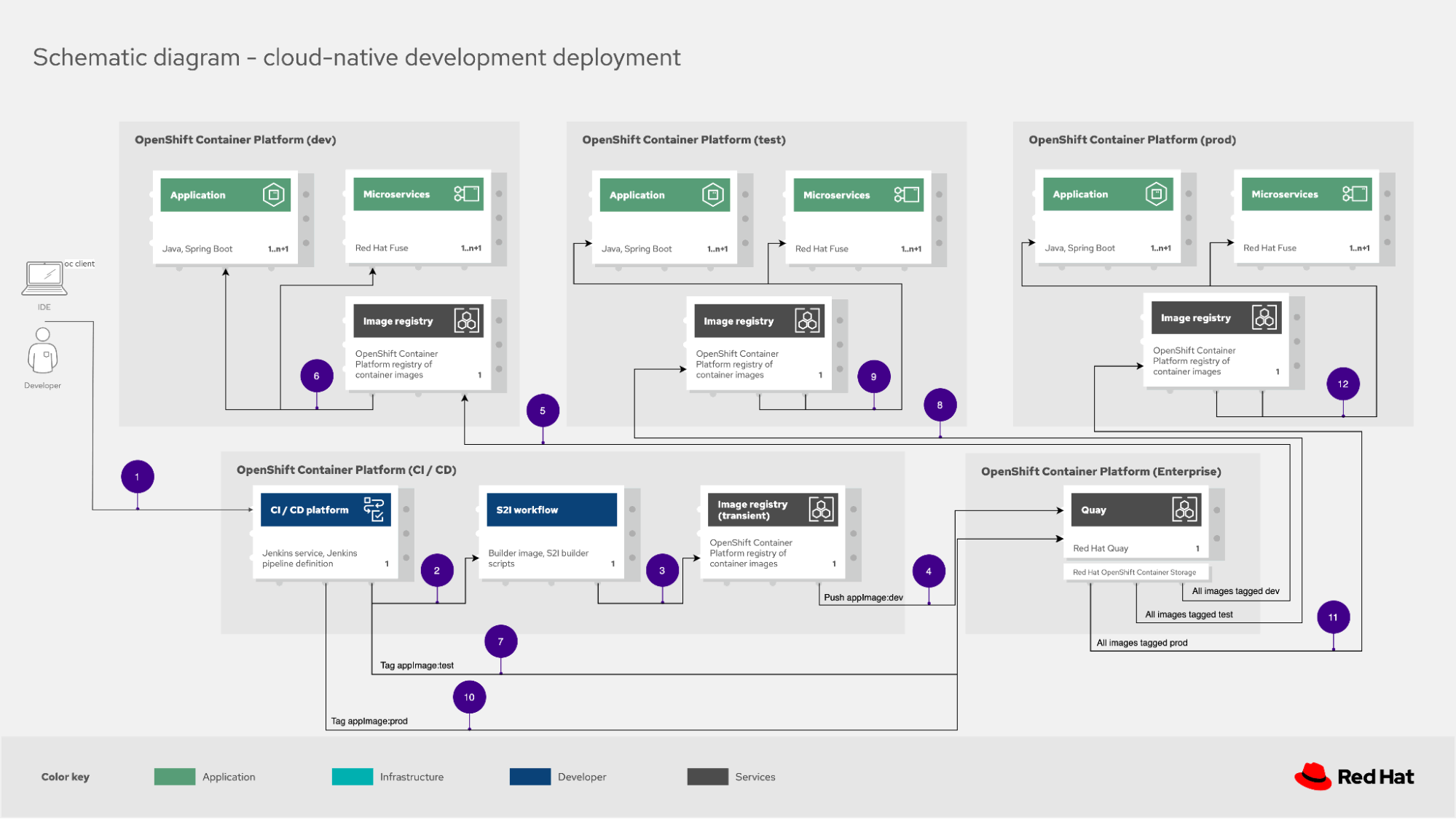Viewport: 1456px width, 819px height.
Task: Click the green Application color key swatch
Action: point(175,777)
